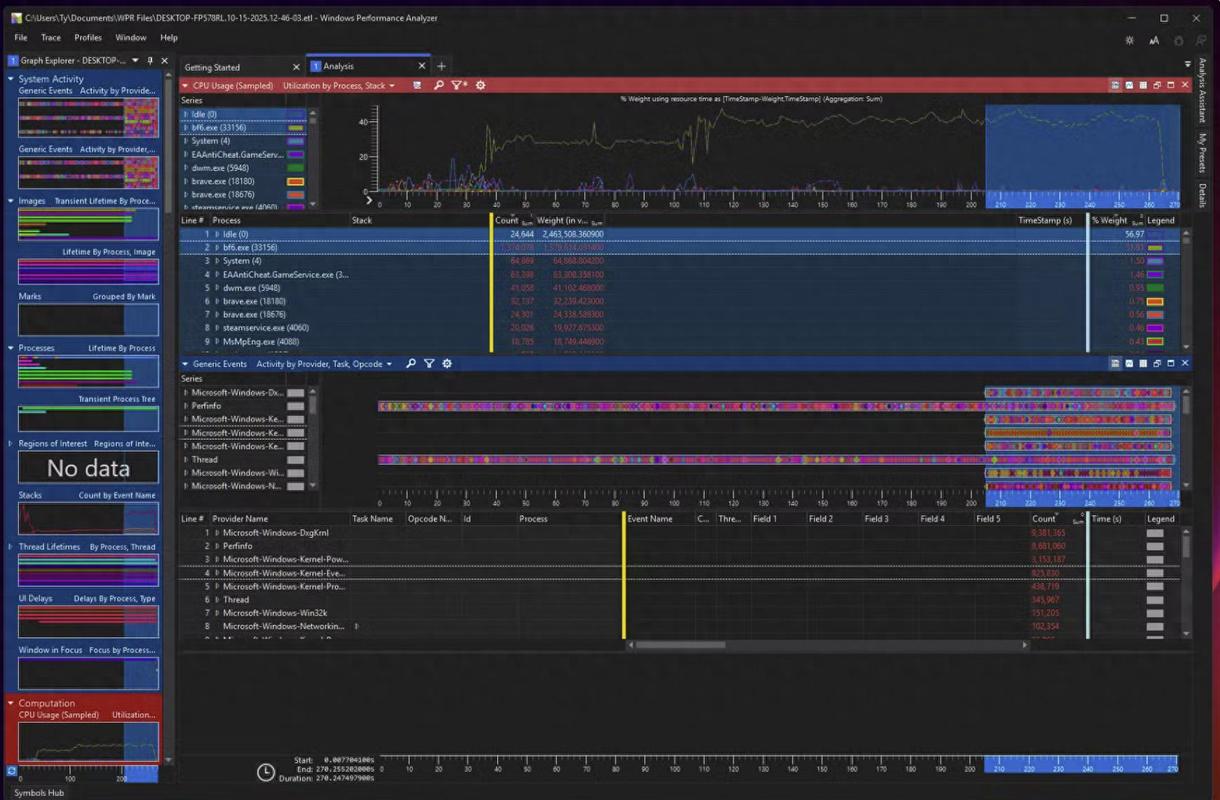Toggle the application theme sun icon
The image size is (1220, 800).
tap(1129, 41)
